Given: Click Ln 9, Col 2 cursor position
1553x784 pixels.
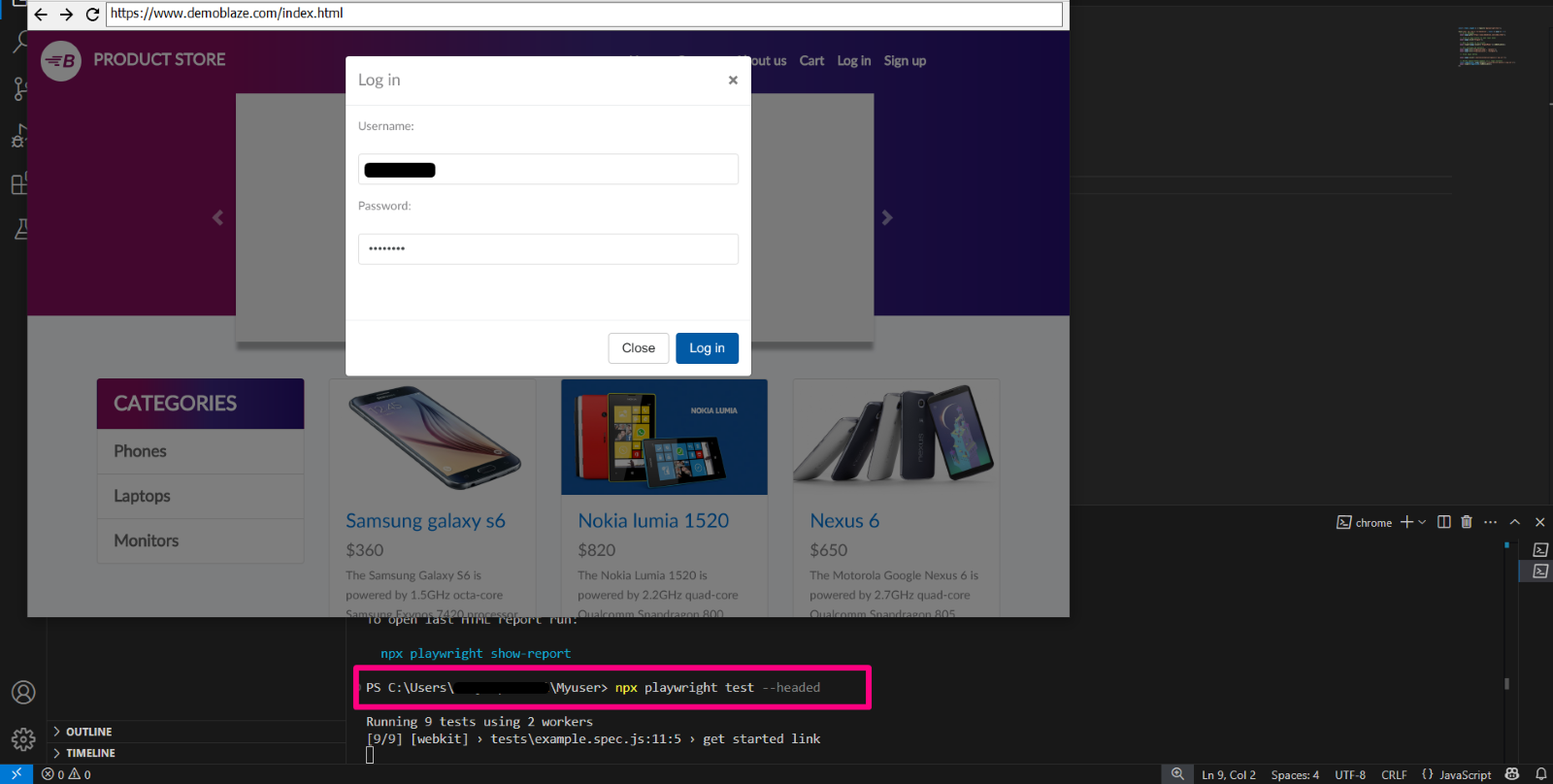Looking at the screenshot, I should 1229,774.
